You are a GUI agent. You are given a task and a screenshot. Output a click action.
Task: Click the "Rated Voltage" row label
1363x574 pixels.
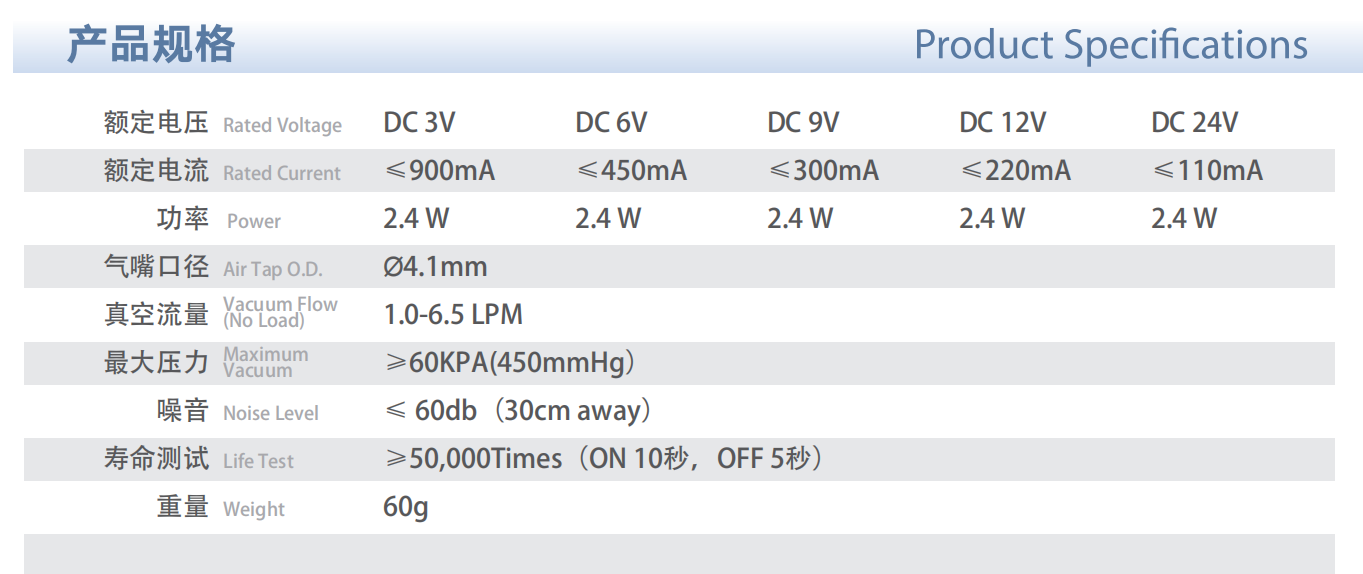point(282,125)
